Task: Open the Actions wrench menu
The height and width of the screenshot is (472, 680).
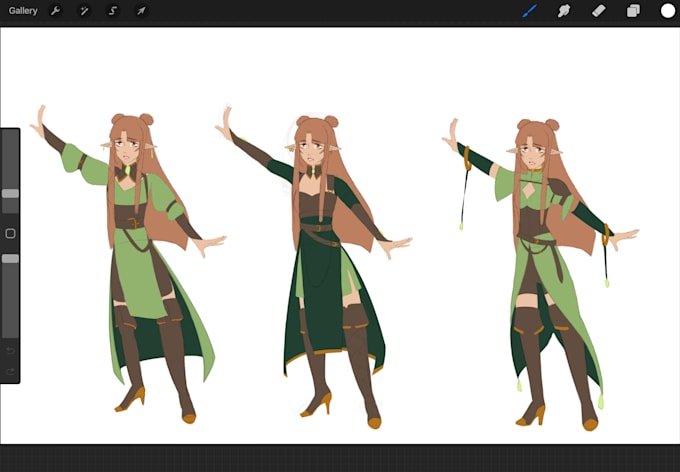Action: coord(56,11)
